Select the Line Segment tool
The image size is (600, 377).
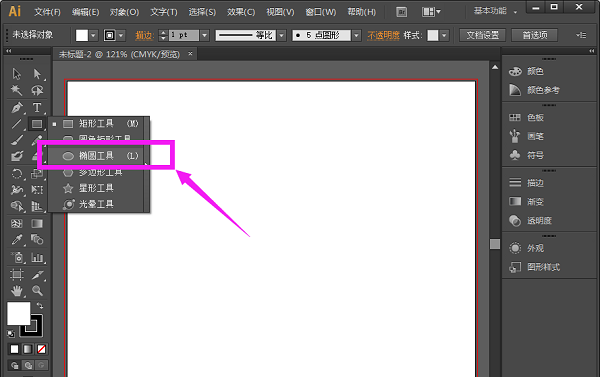click(x=16, y=124)
